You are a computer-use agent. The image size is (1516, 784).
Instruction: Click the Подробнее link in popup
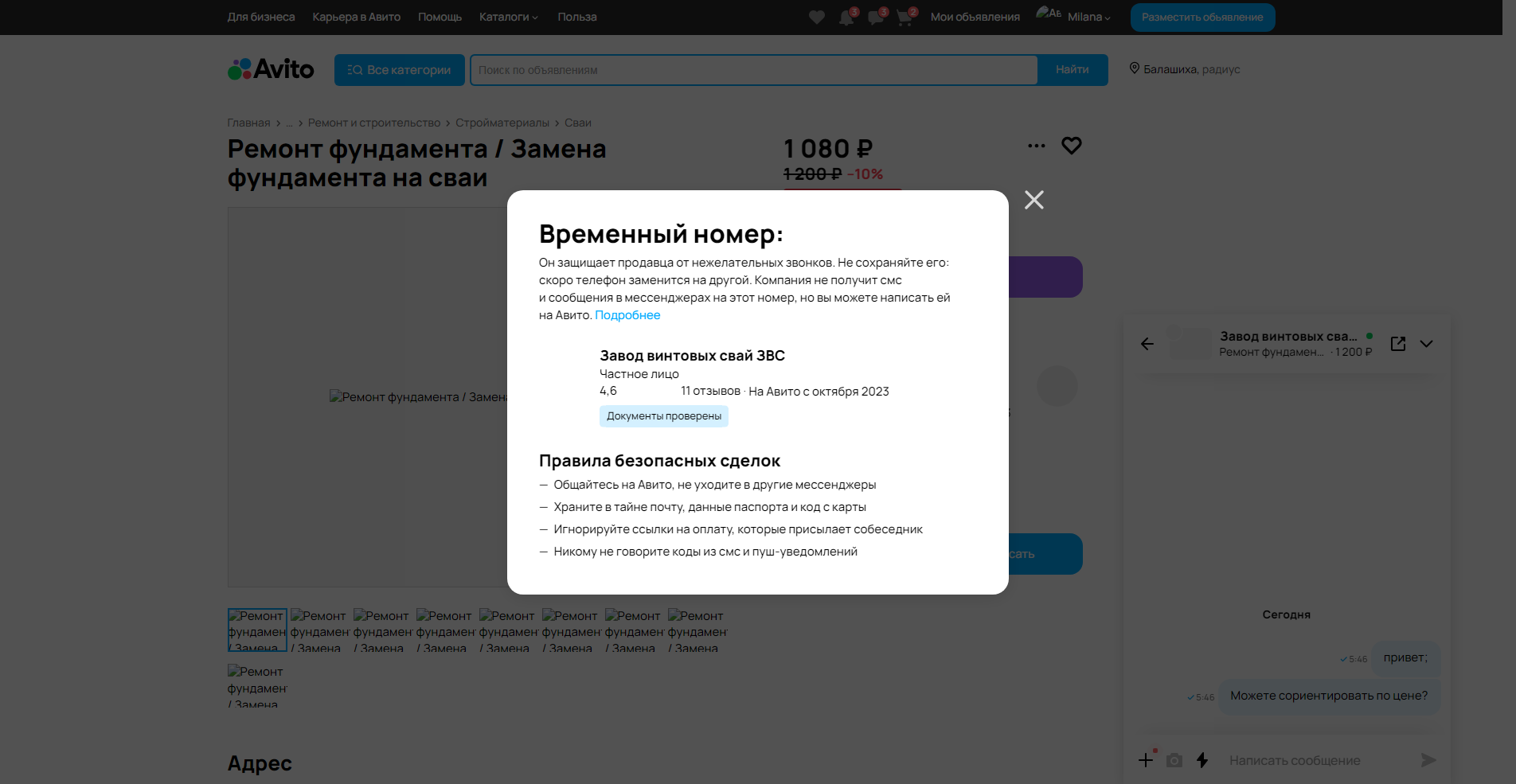pyautogui.click(x=627, y=315)
